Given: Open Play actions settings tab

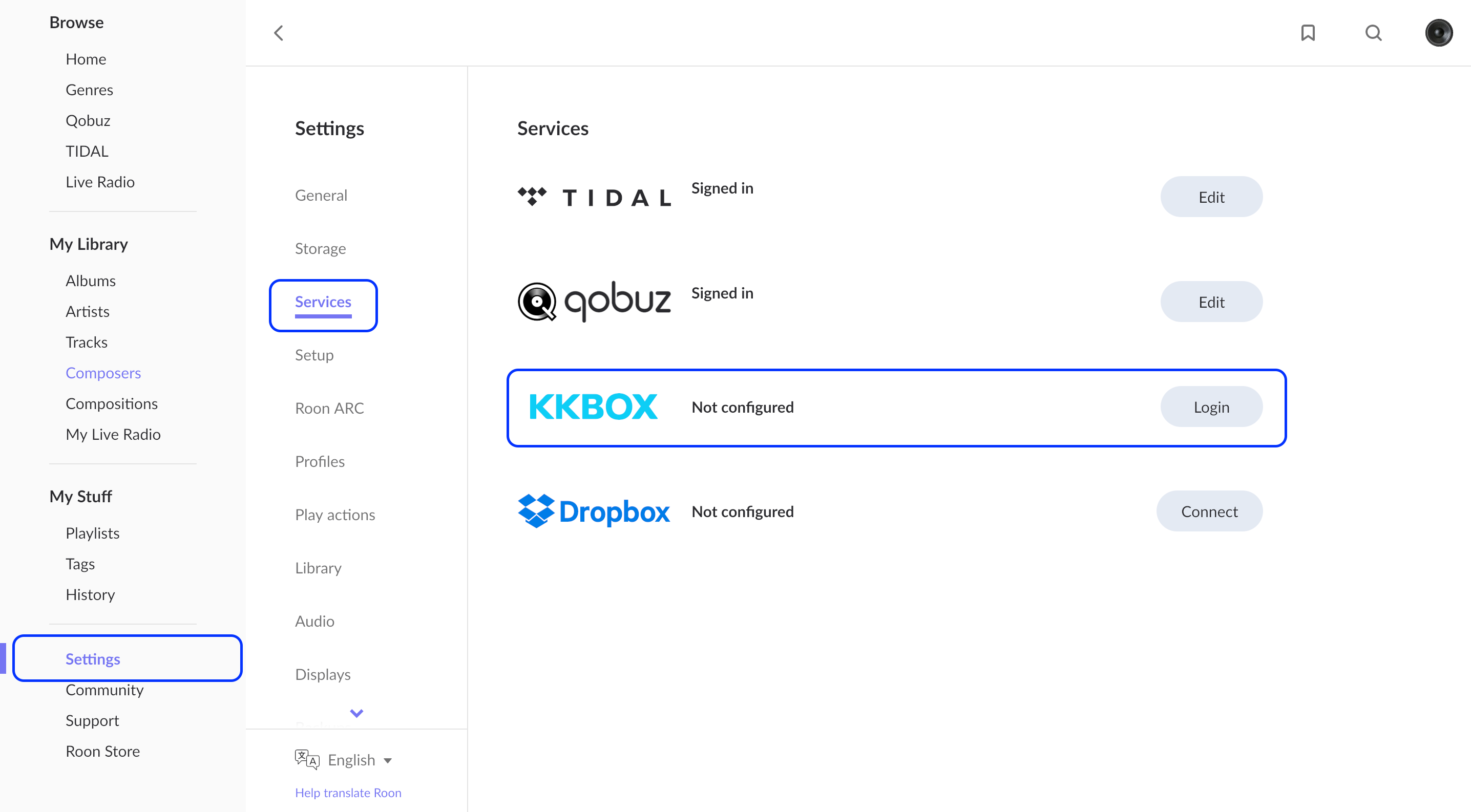Looking at the screenshot, I should (x=335, y=515).
